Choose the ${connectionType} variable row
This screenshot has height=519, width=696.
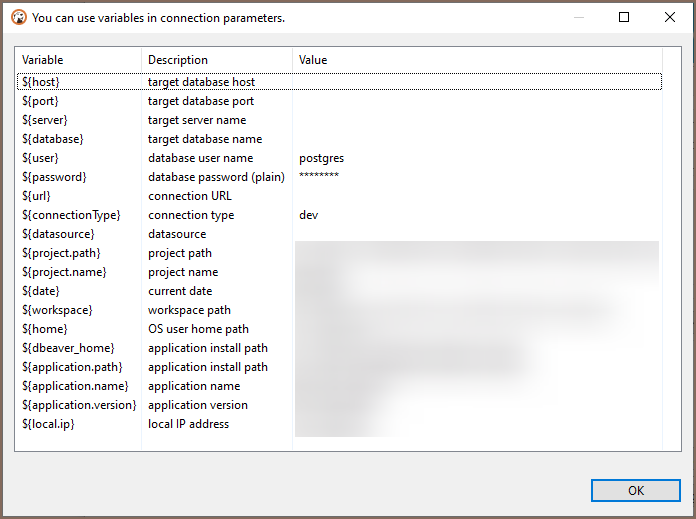tap(71, 215)
